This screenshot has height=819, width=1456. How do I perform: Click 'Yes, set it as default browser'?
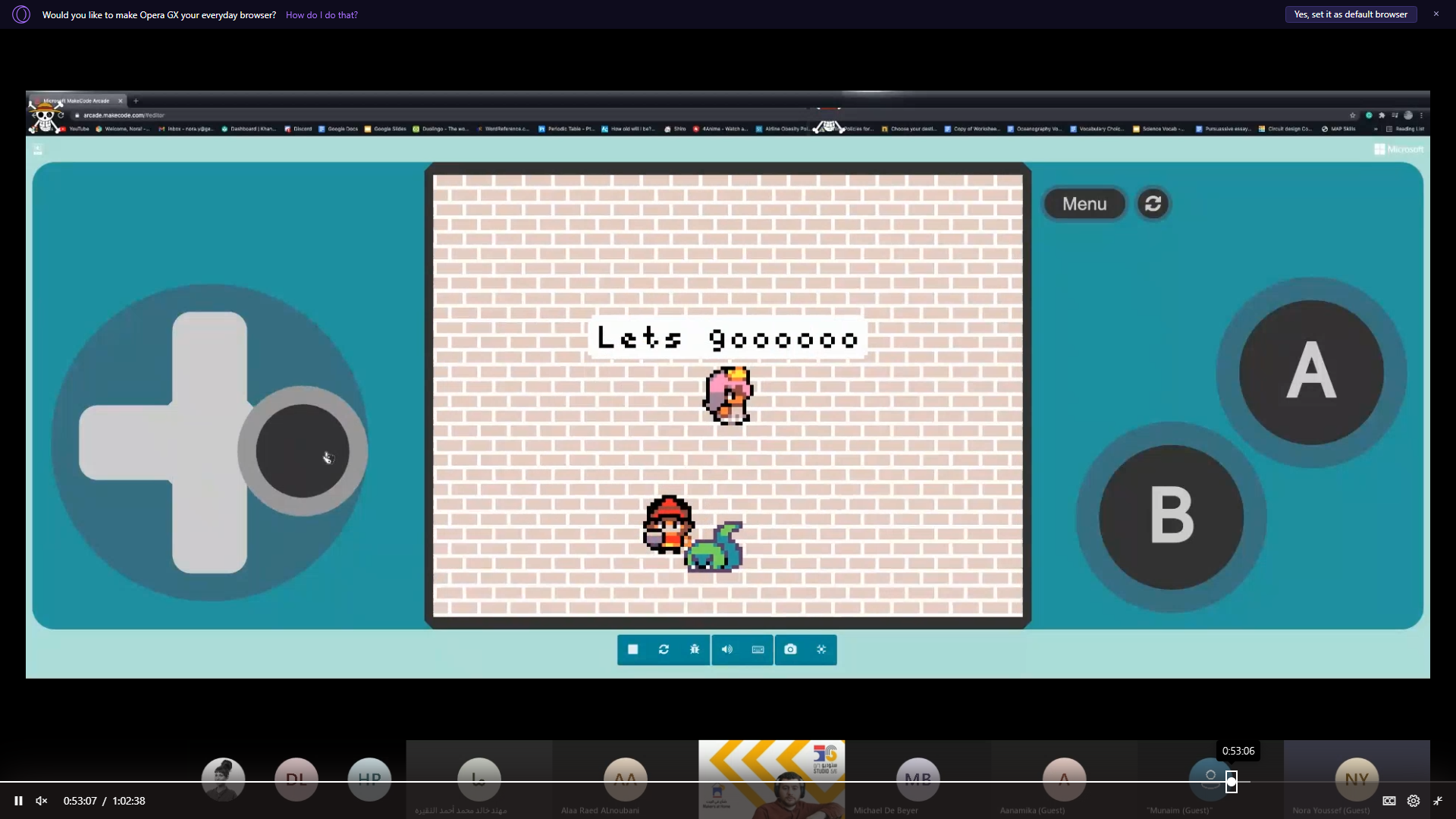coord(1351,14)
